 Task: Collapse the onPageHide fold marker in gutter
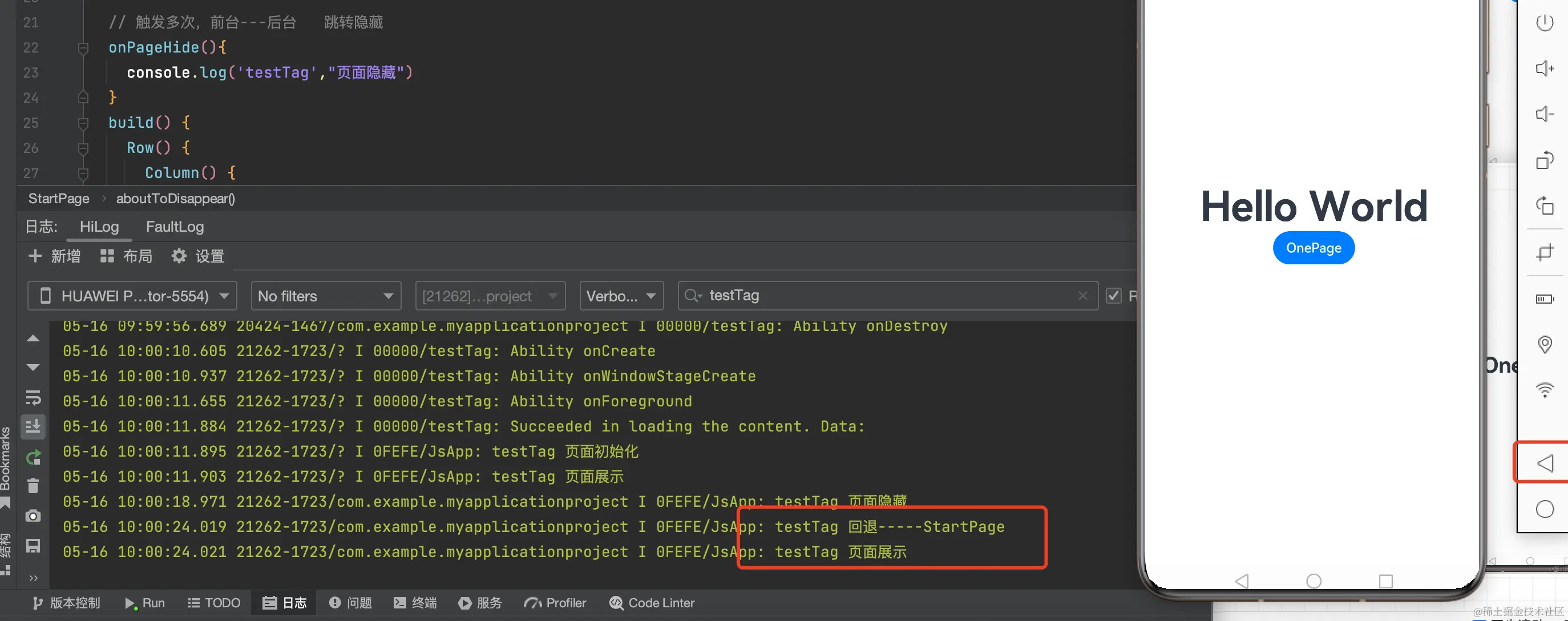(x=83, y=47)
